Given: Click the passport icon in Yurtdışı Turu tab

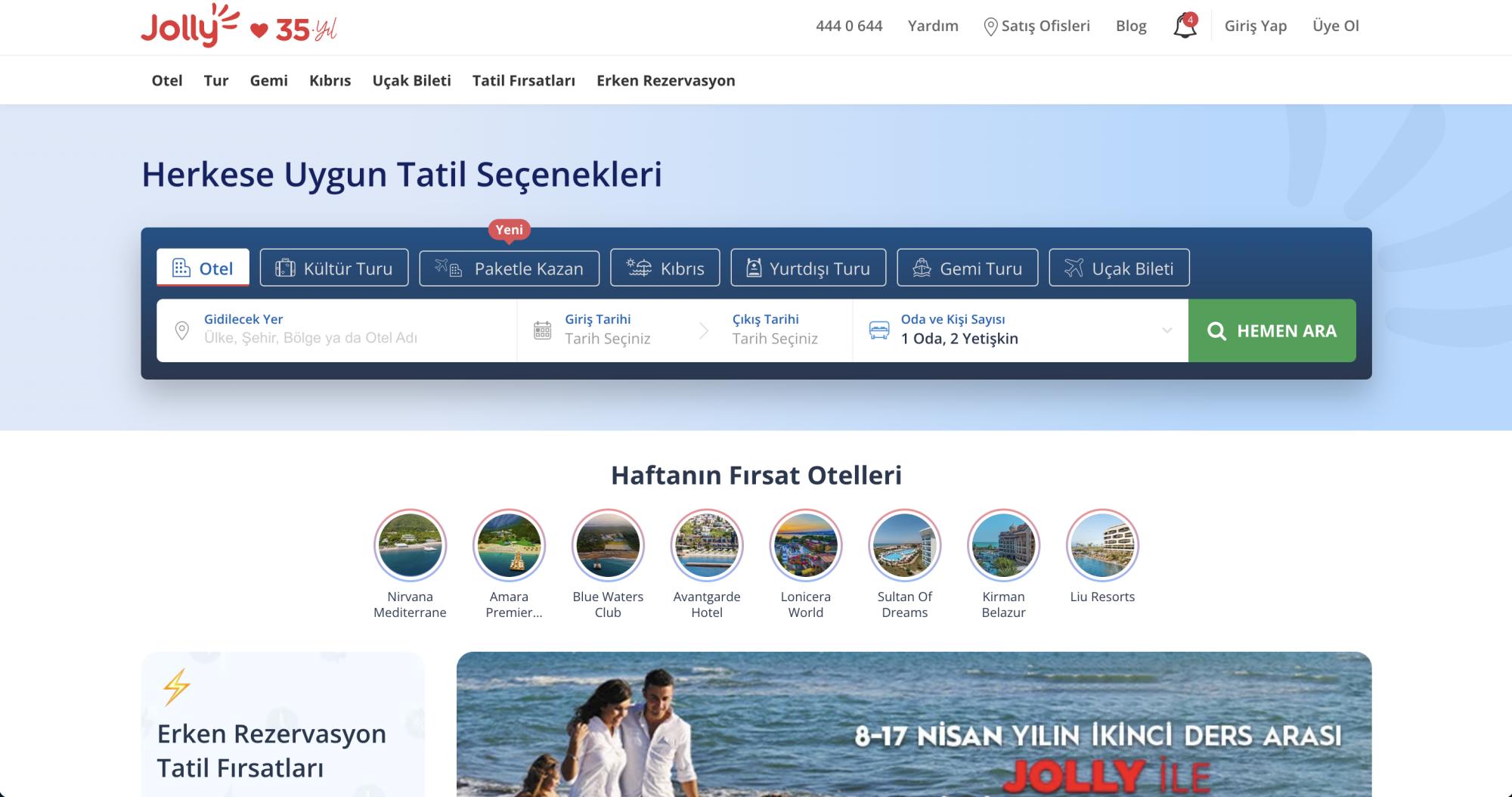Looking at the screenshot, I should coord(754,268).
